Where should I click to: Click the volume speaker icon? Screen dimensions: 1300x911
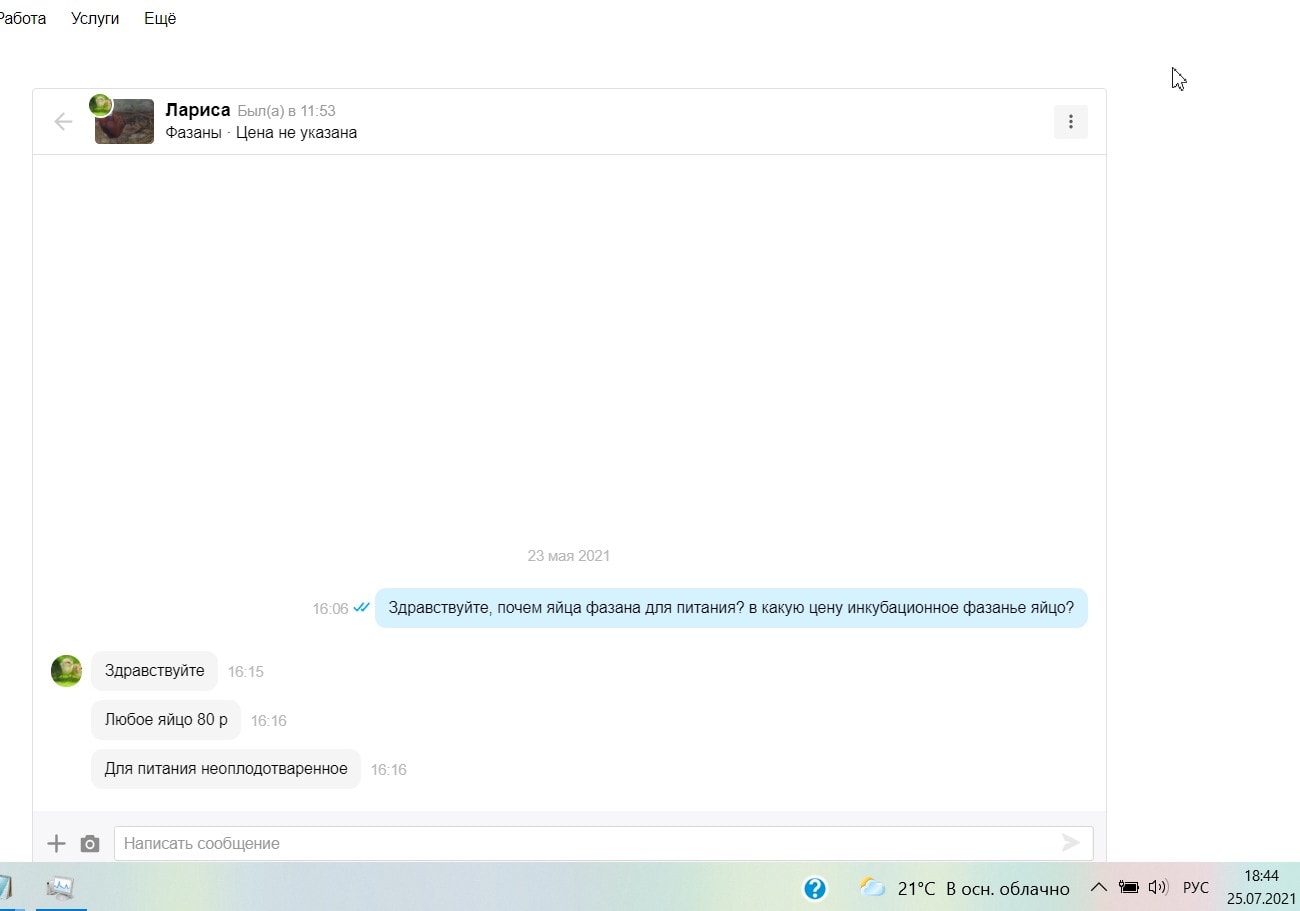coord(1158,888)
